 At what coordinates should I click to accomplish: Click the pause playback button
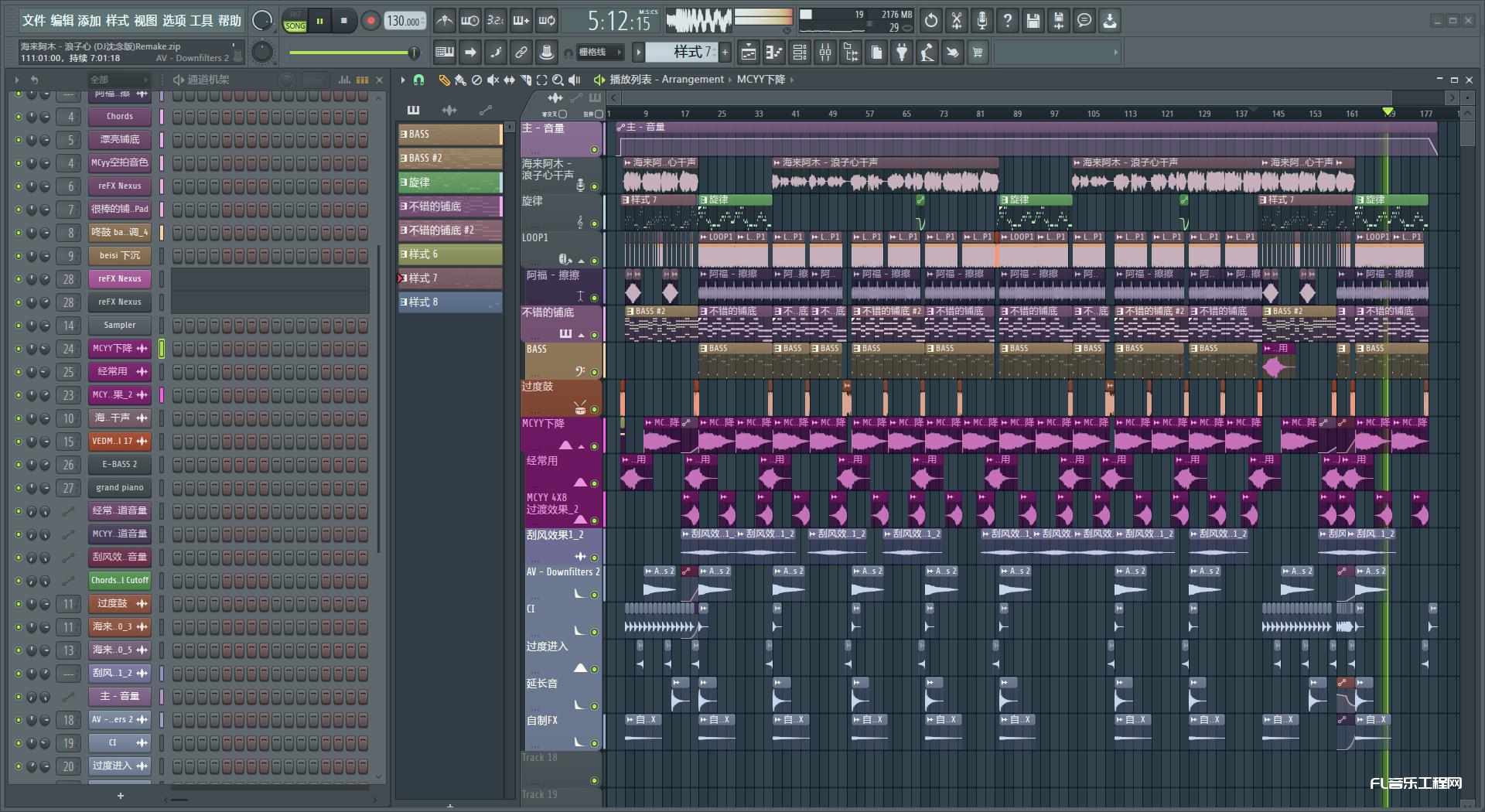click(x=319, y=21)
